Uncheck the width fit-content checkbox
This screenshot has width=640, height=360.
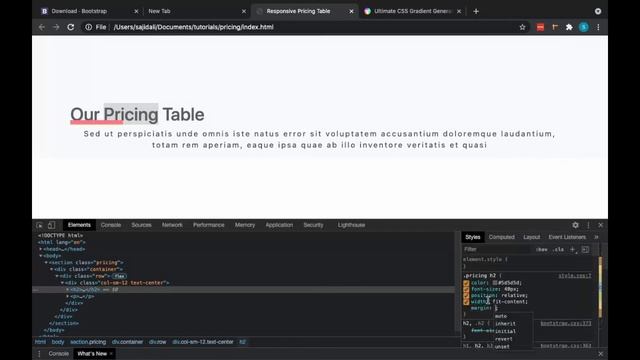[466, 302]
